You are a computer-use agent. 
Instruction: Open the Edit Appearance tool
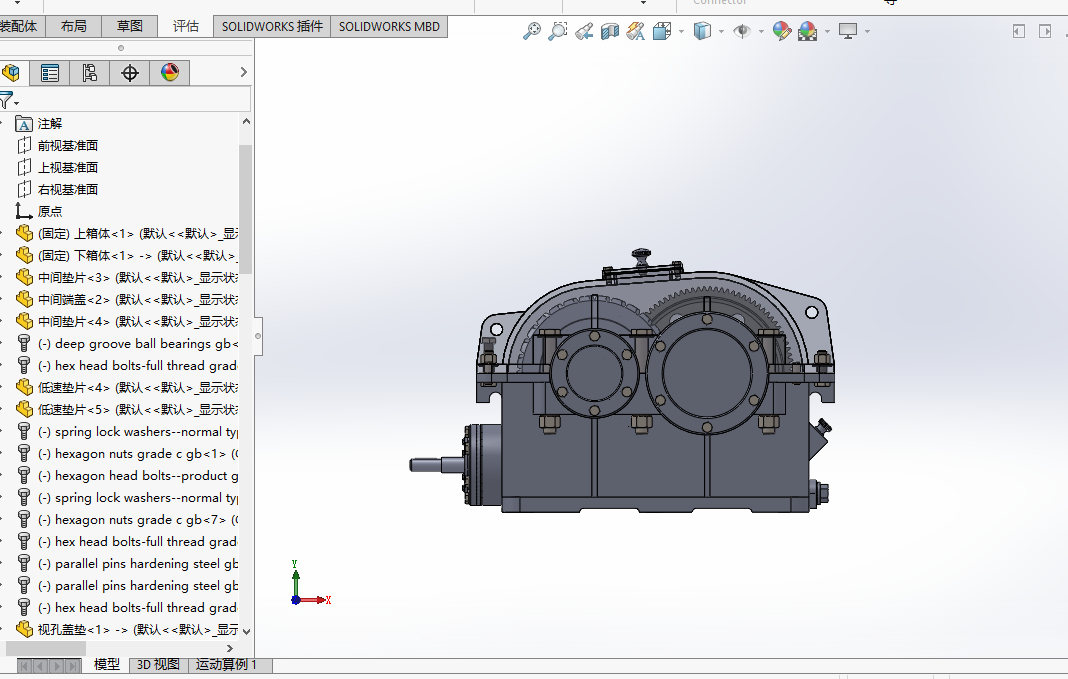click(782, 31)
